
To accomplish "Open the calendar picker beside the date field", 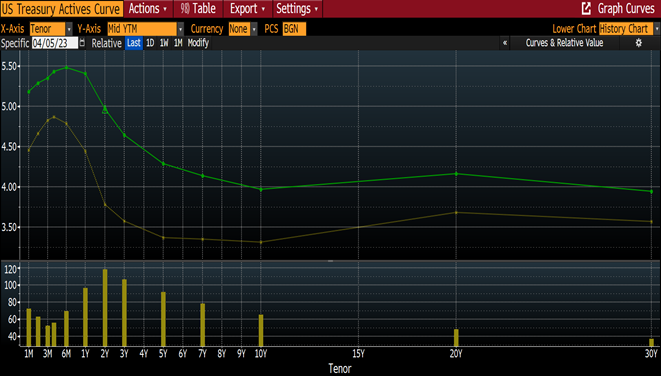I will (x=82, y=43).
